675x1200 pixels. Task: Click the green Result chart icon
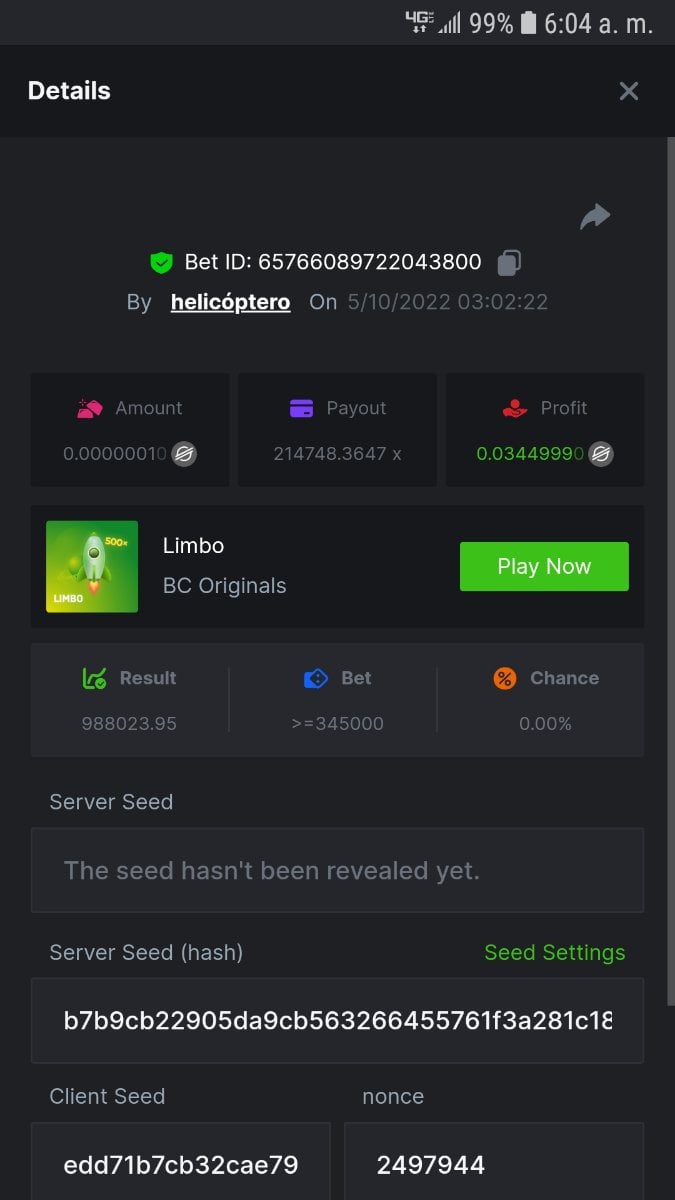click(95, 678)
